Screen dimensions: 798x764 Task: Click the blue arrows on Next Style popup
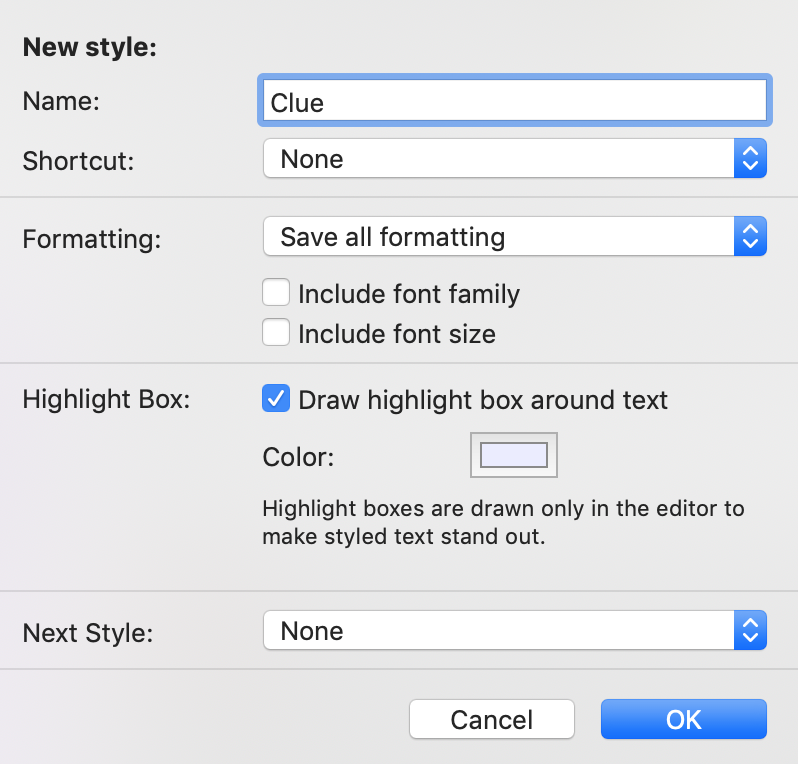click(750, 630)
